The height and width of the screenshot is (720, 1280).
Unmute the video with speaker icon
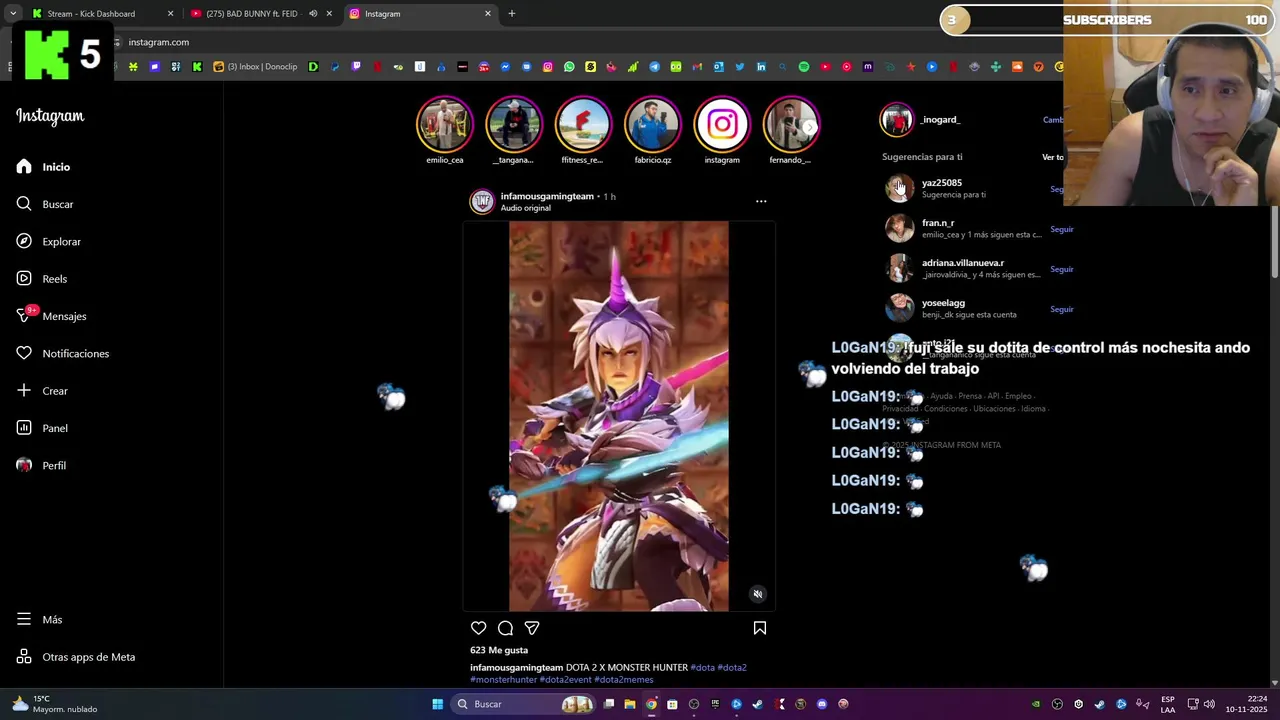[758, 594]
